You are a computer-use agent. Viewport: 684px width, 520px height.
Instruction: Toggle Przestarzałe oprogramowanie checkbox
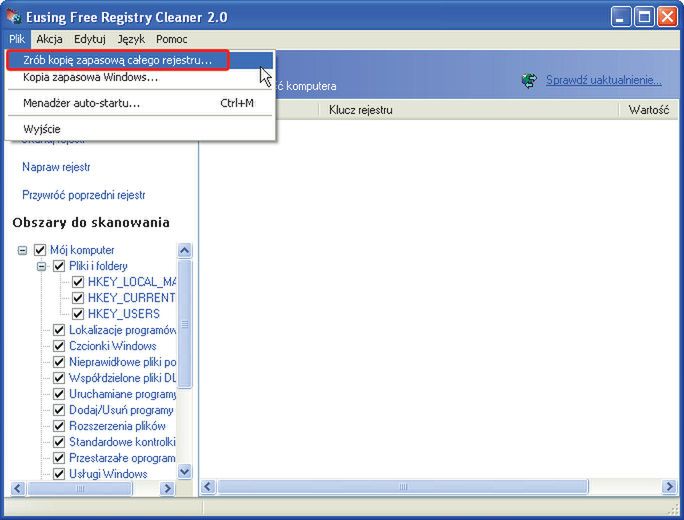[59, 458]
